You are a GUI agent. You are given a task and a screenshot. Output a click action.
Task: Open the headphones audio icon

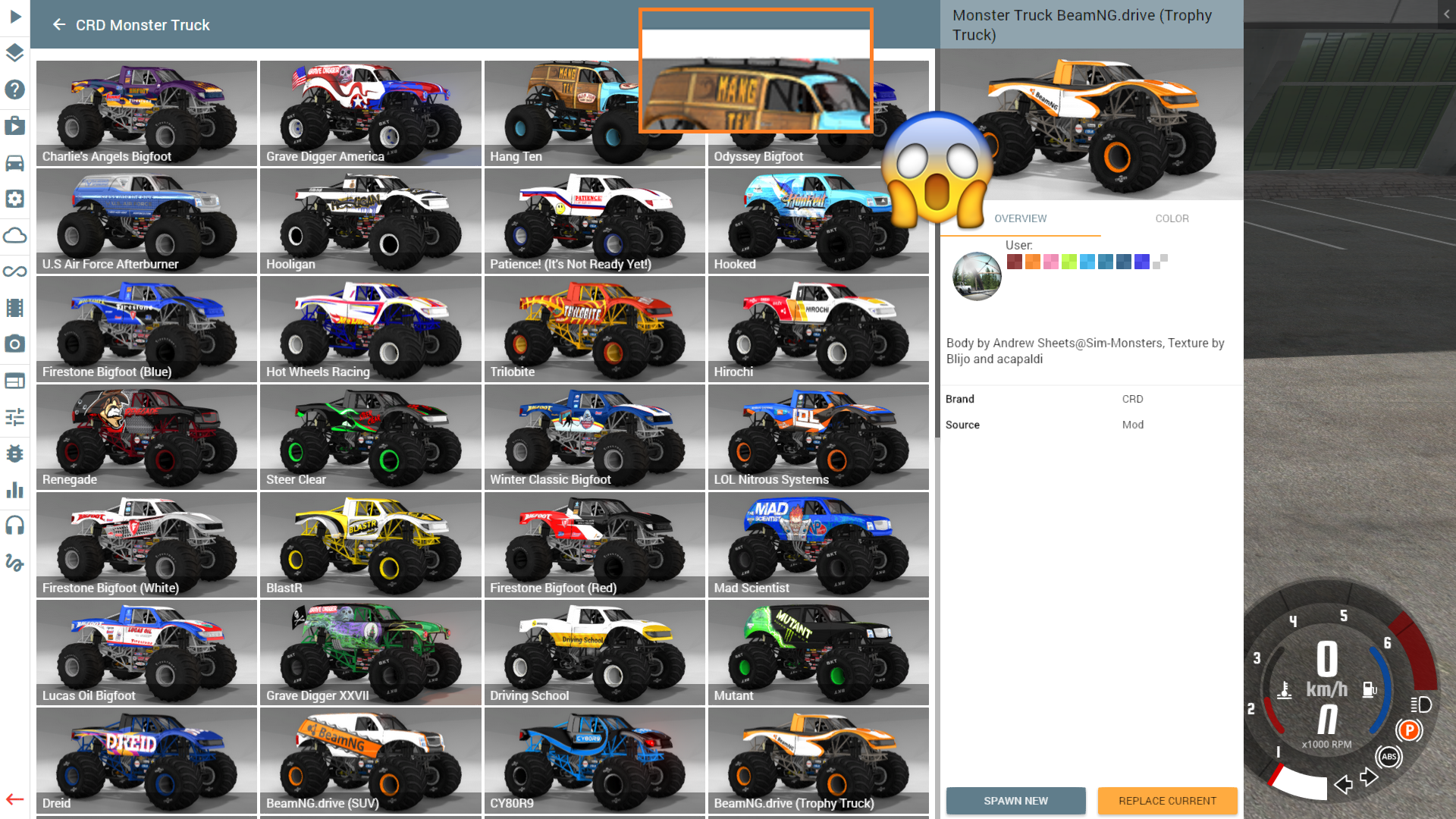click(15, 526)
